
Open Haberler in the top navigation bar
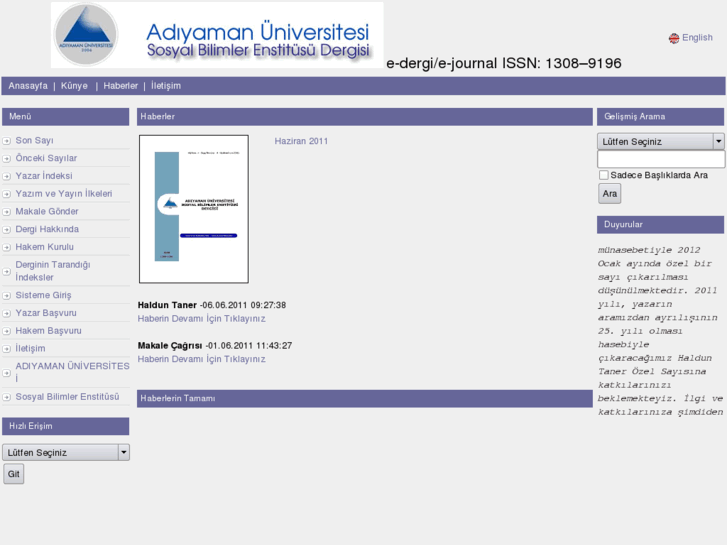coord(121,86)
